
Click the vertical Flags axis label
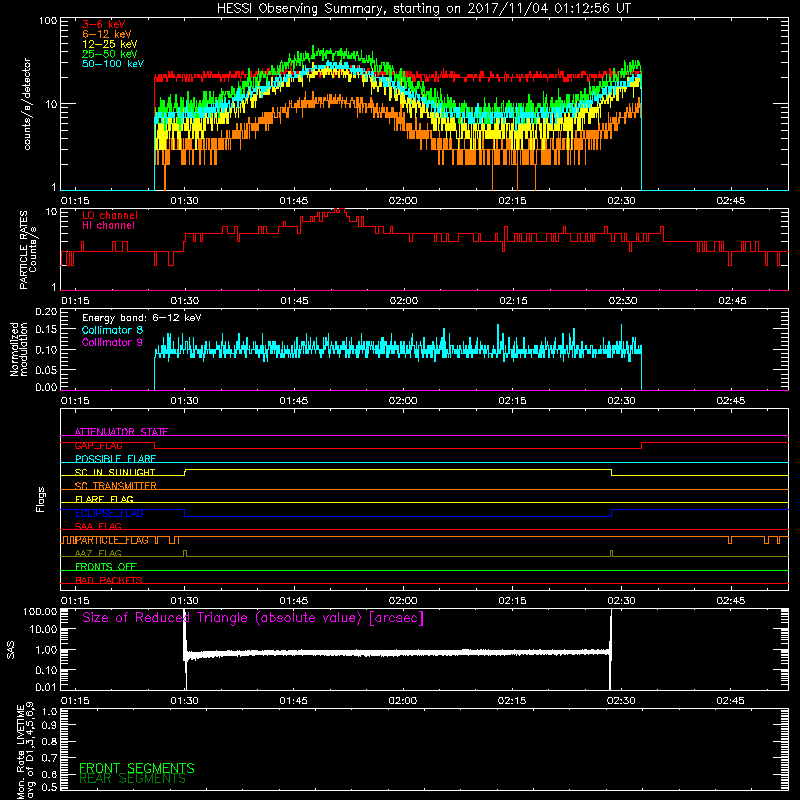[x=41, y=499]
